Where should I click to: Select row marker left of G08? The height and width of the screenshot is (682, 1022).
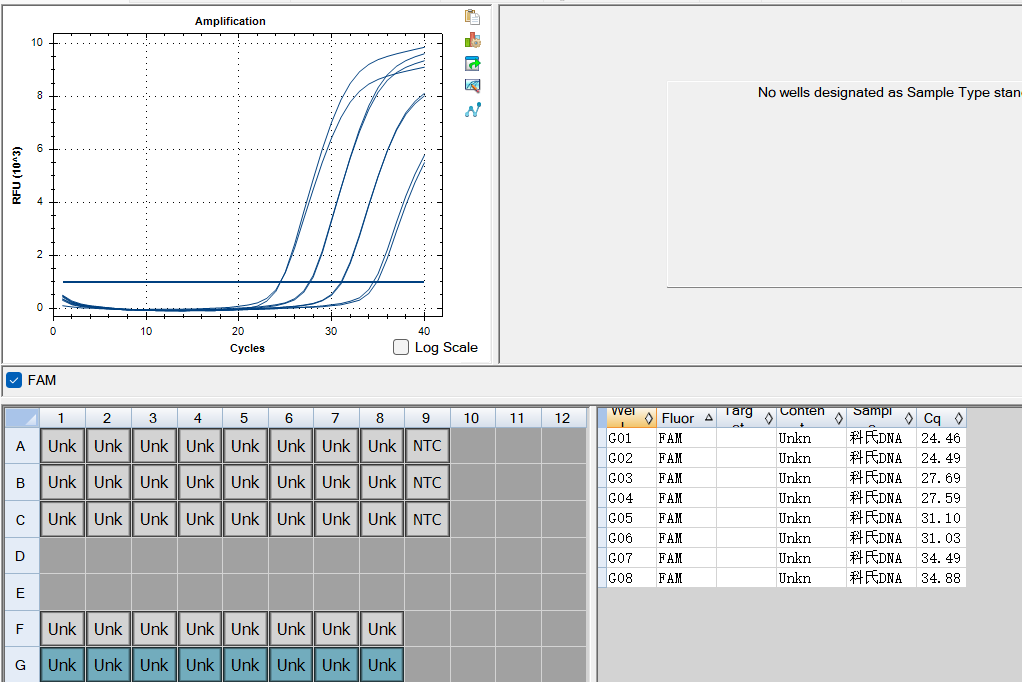[x=602, y=578]
